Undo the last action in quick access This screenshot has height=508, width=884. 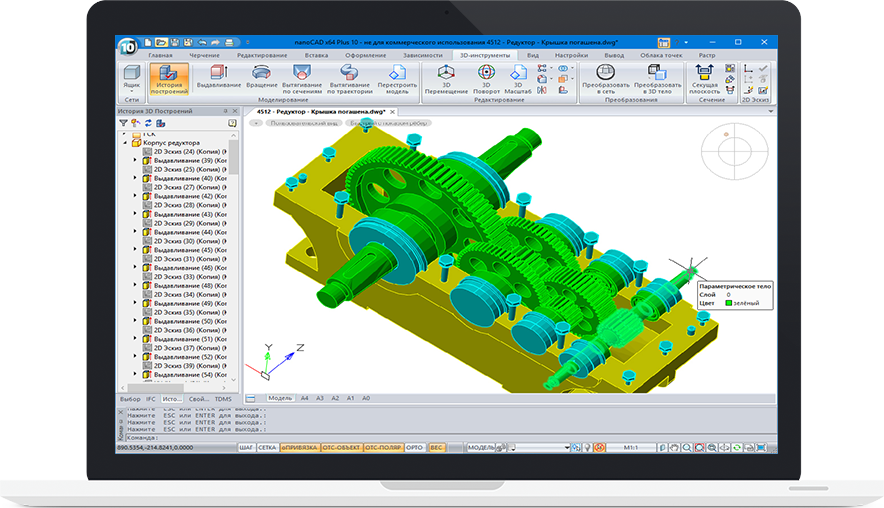[202, 42]
